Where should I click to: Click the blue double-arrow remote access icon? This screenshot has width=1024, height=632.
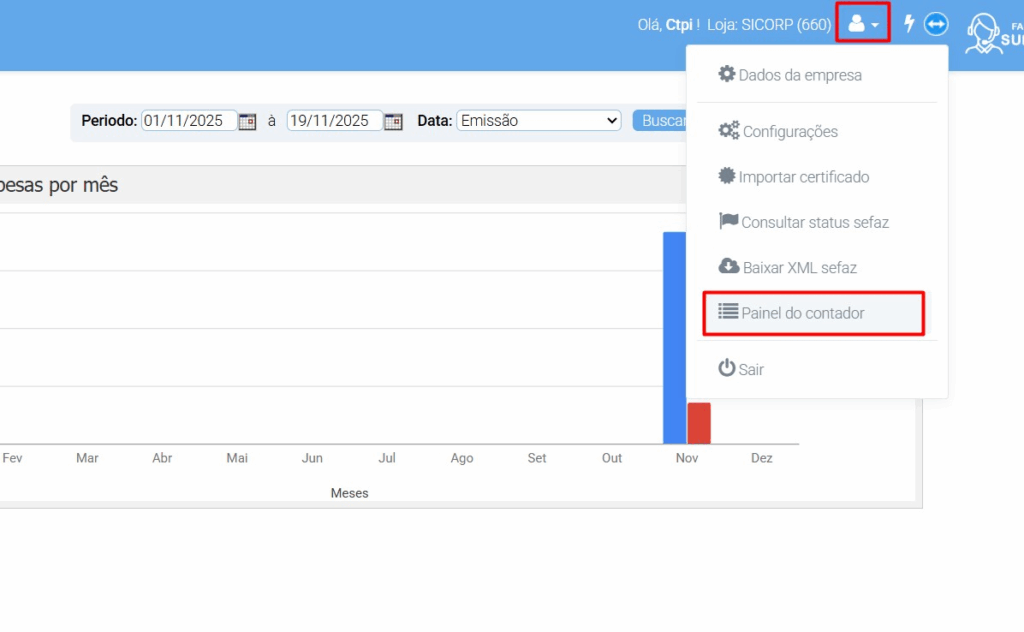(936, 24)
